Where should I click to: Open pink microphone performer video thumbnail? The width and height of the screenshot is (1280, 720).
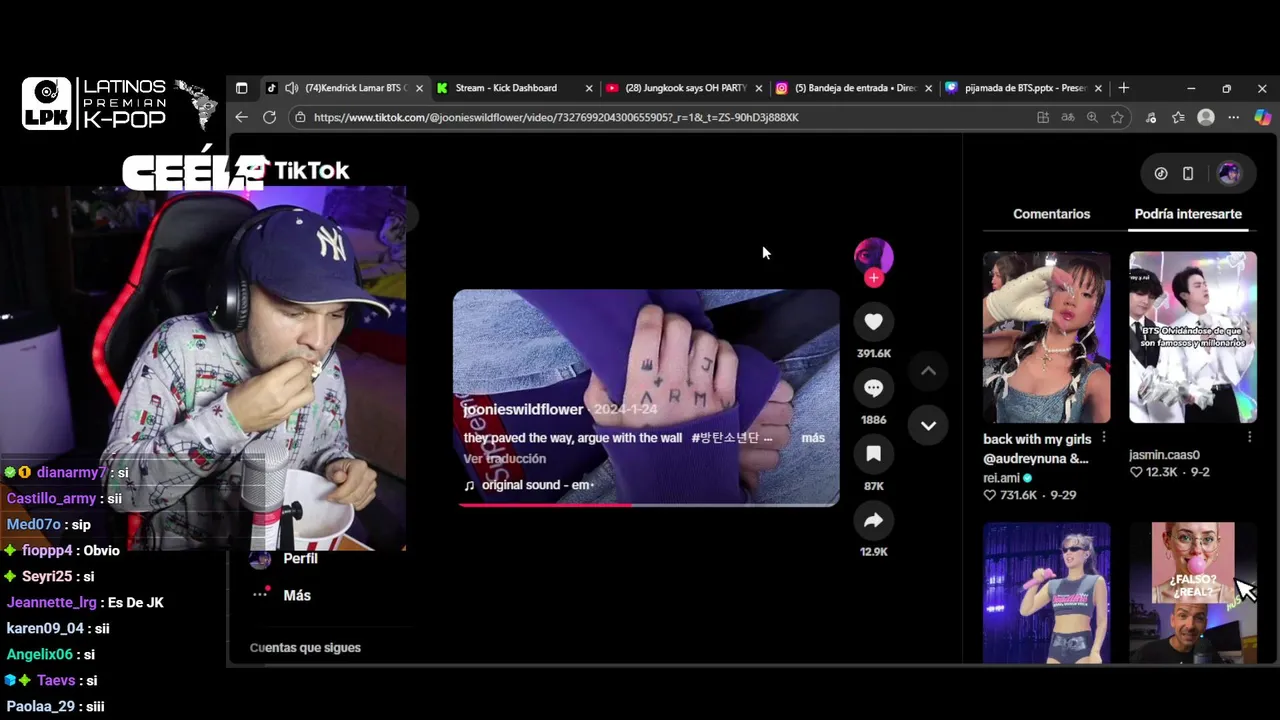[x=1046, y=592]
